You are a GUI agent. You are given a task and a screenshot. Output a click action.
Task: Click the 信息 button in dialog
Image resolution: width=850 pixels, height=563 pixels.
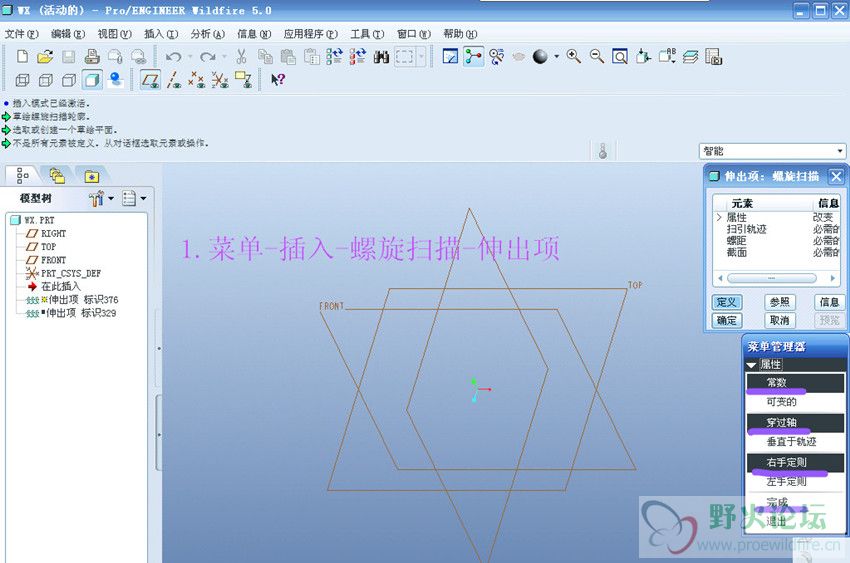[829, 302]
